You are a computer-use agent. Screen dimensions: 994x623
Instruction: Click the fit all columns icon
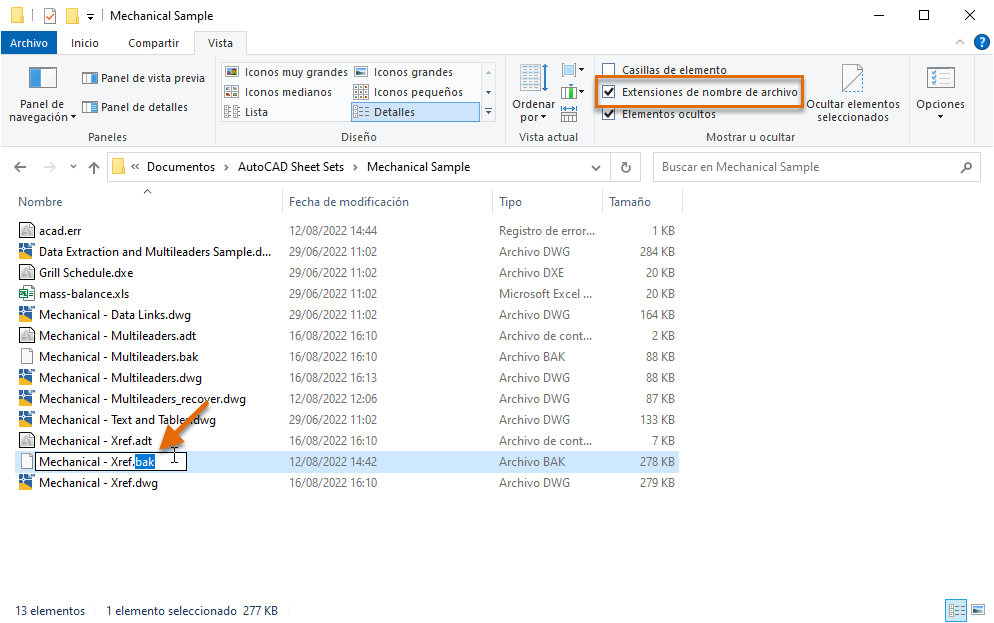click(569, 114)
